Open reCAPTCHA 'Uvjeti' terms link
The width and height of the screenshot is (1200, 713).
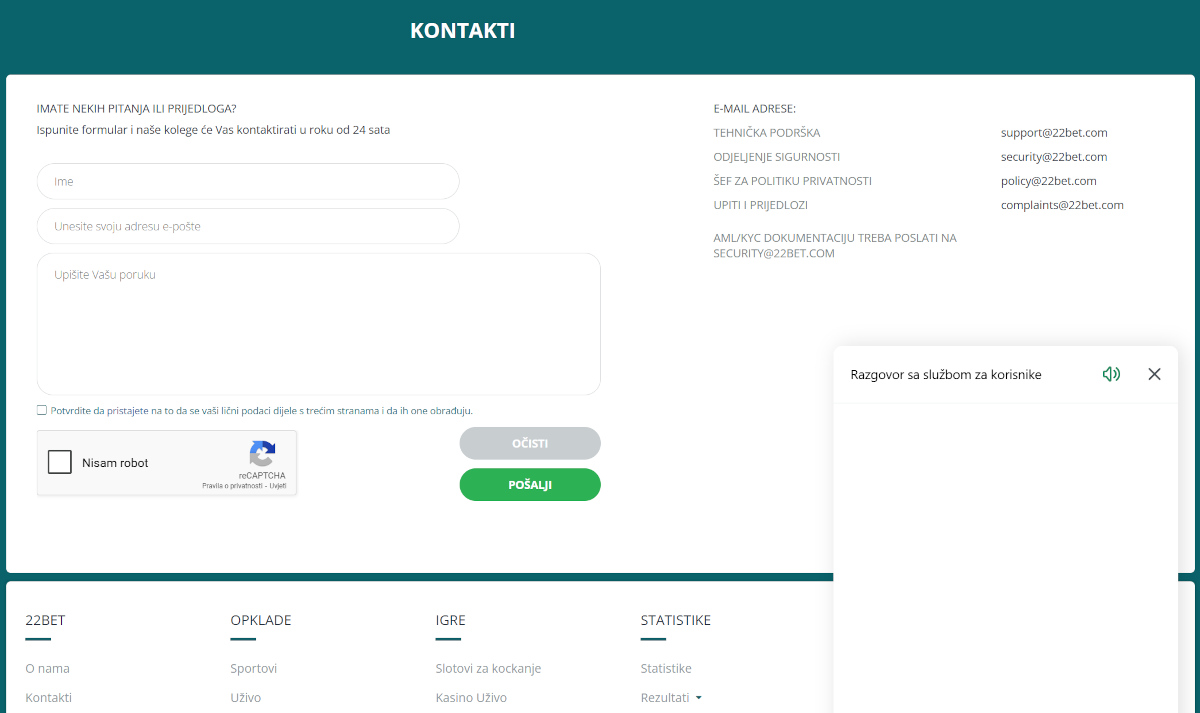[278, 486]
